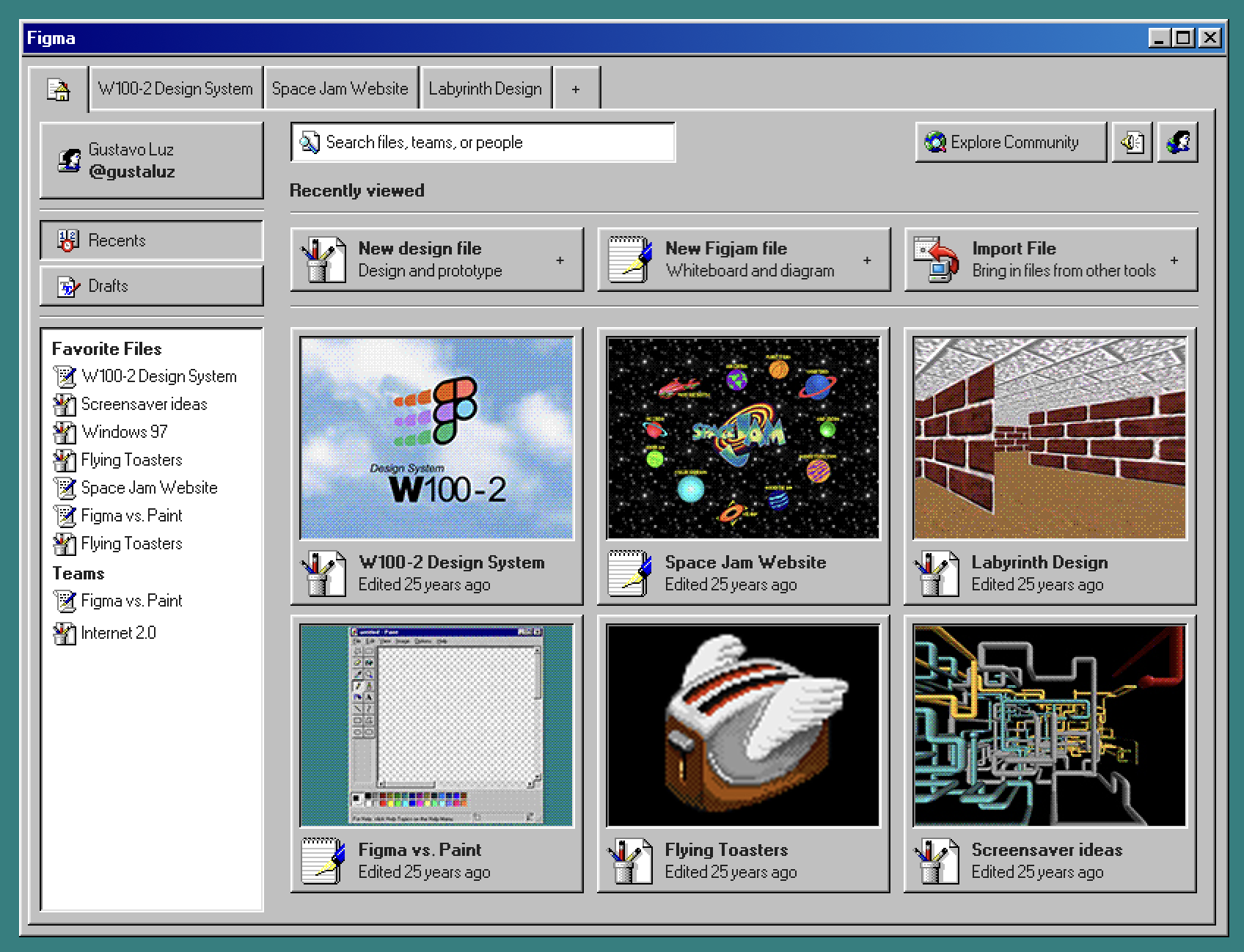
Task: Click the New Figjam notepad icon
Action: (630, 260)
